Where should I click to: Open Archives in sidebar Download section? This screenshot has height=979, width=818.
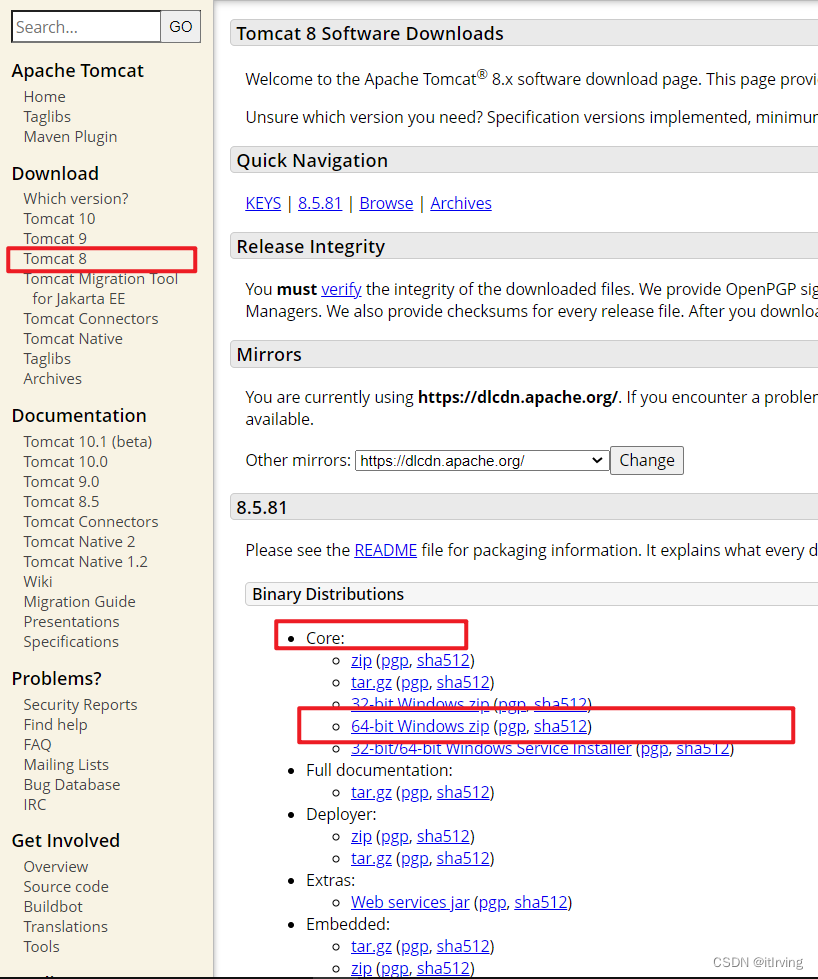[52, 378]
